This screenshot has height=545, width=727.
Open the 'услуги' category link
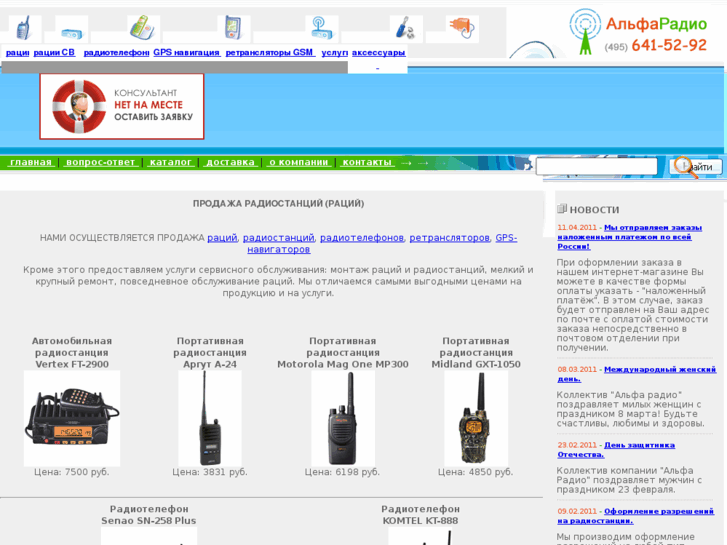tap(334, 52)
